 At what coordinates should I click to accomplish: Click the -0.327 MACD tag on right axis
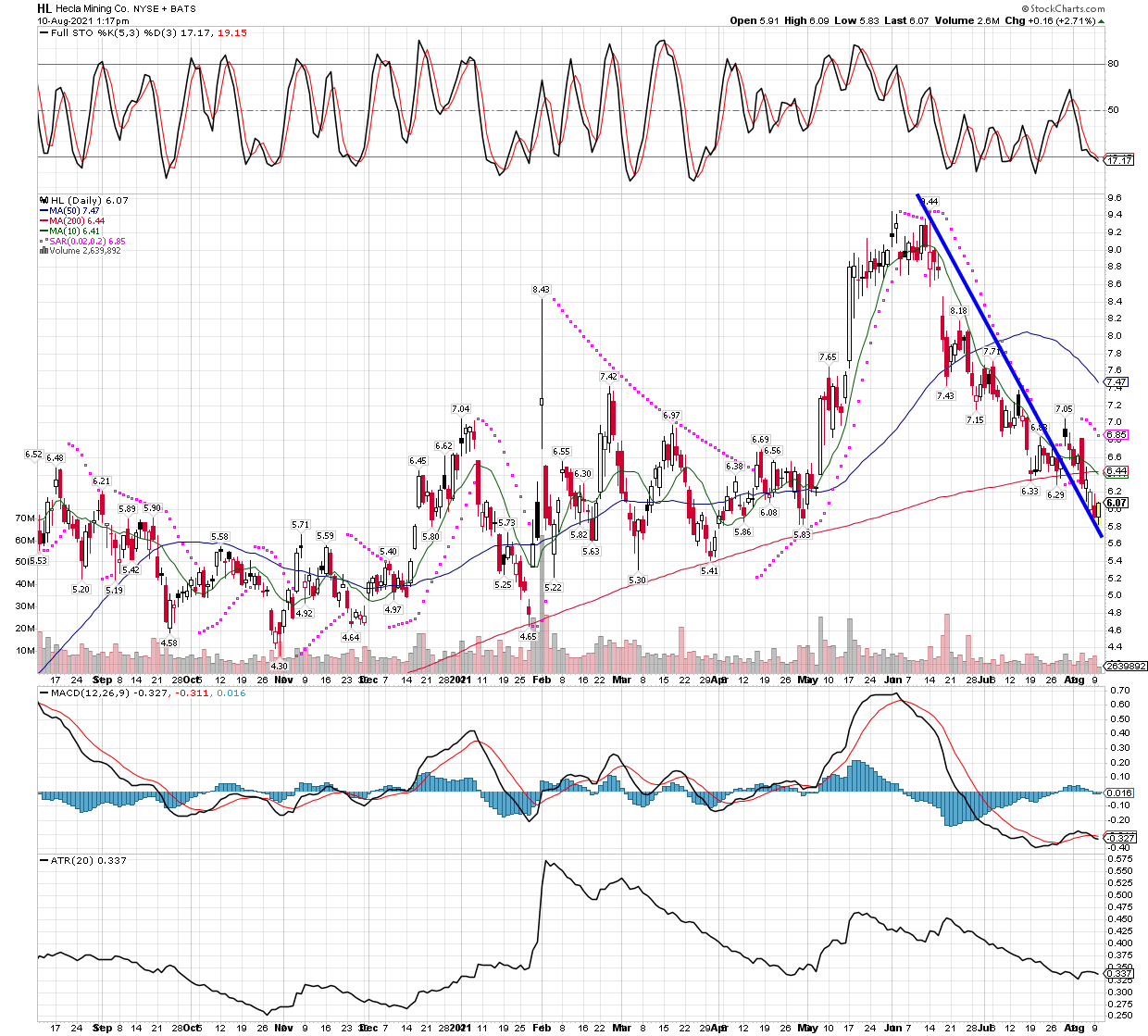(1121, 838)
